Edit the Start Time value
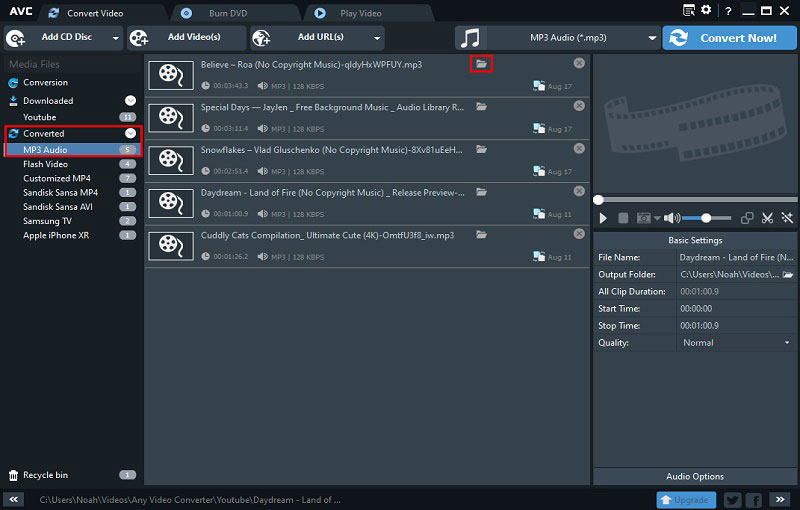The image size is (800, 510). coord(737,309)
